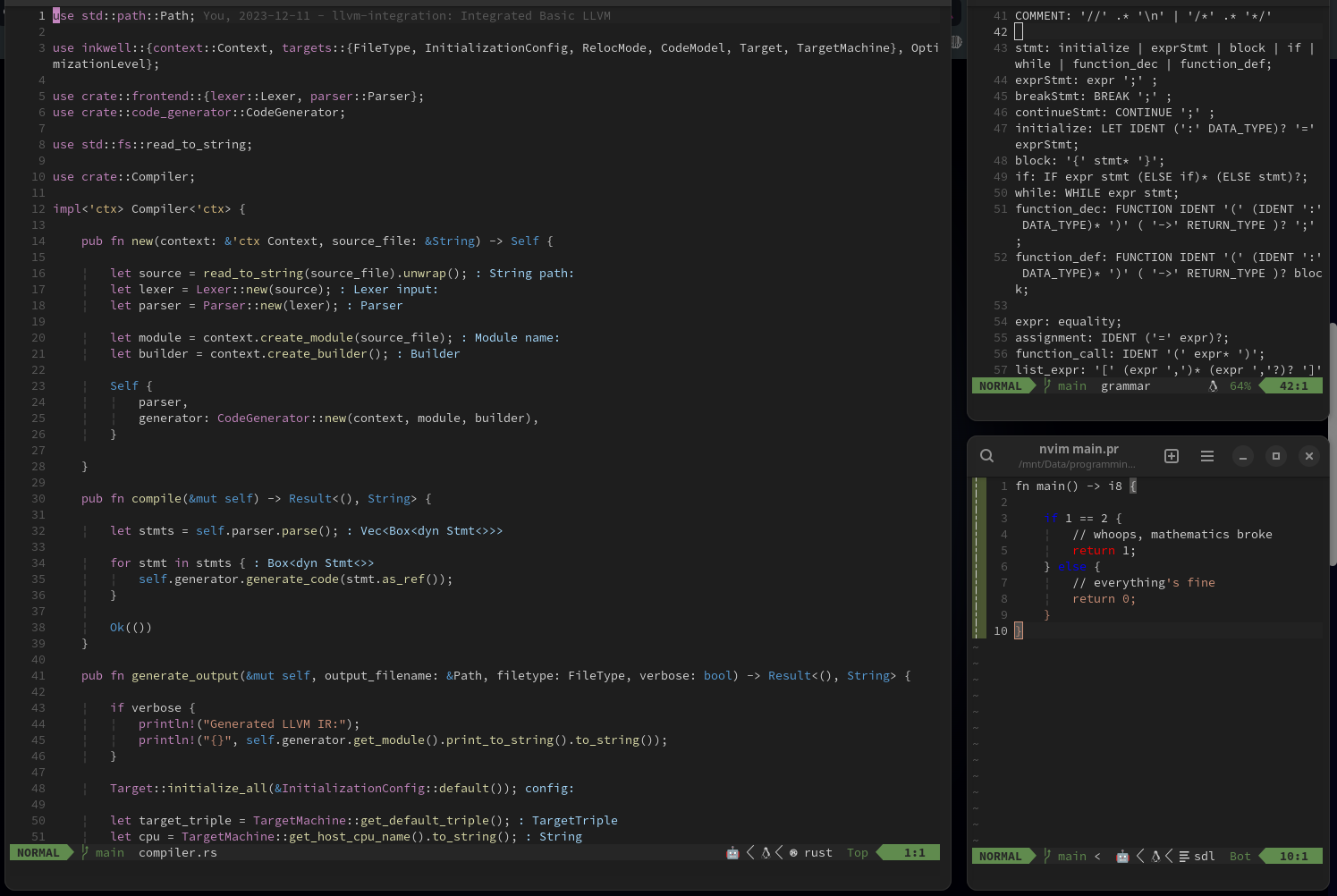Click 'impl<'ctx> Compiler<'ctx>' on line 12

pos(141,209)
